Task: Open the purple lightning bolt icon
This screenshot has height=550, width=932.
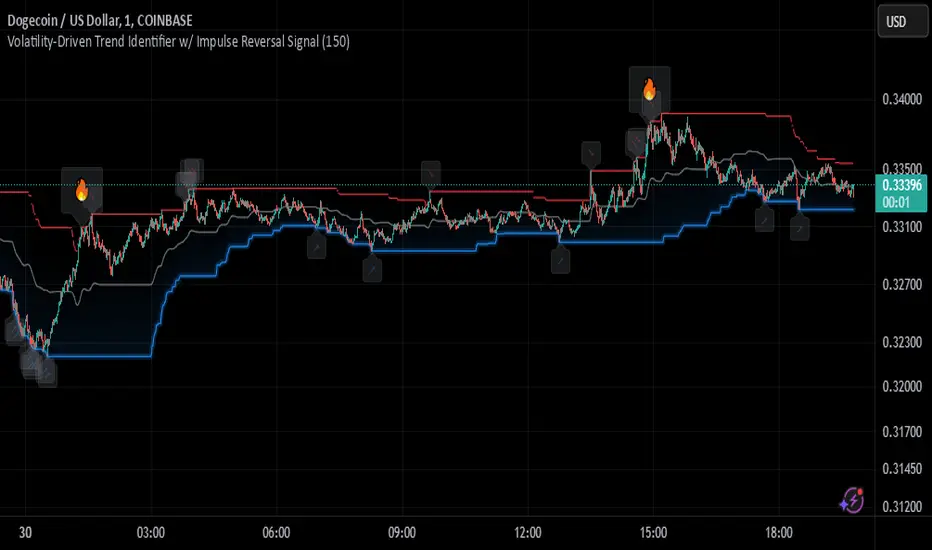Action: click(852, 500)
